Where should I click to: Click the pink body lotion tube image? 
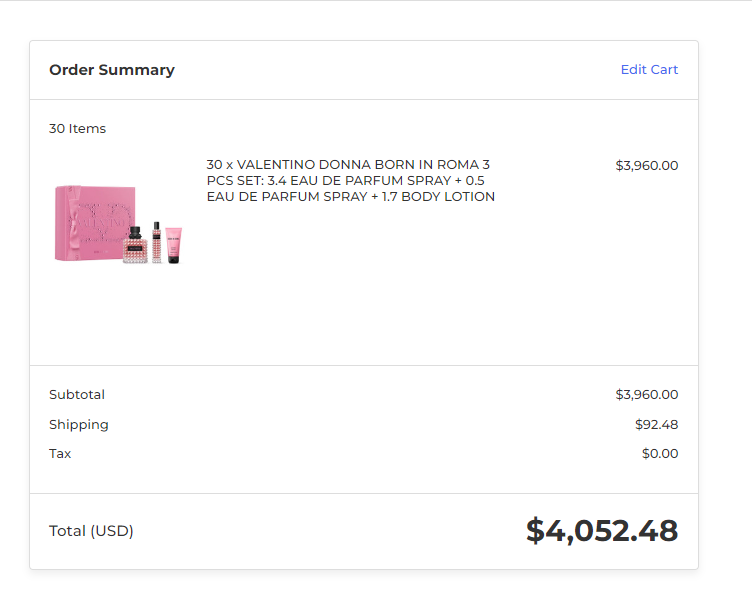pos(174,246)
